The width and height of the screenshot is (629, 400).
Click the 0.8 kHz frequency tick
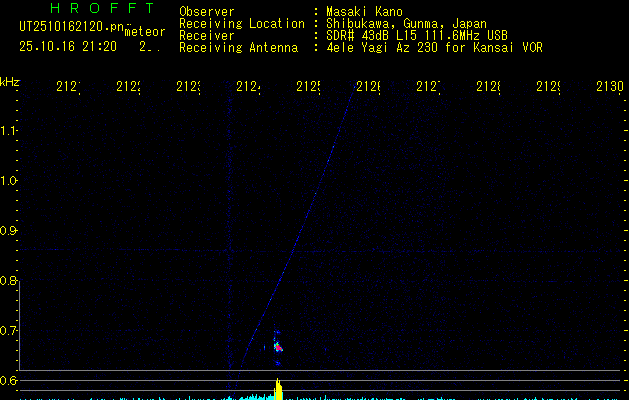pyautogui.click(x=10, y=281)
